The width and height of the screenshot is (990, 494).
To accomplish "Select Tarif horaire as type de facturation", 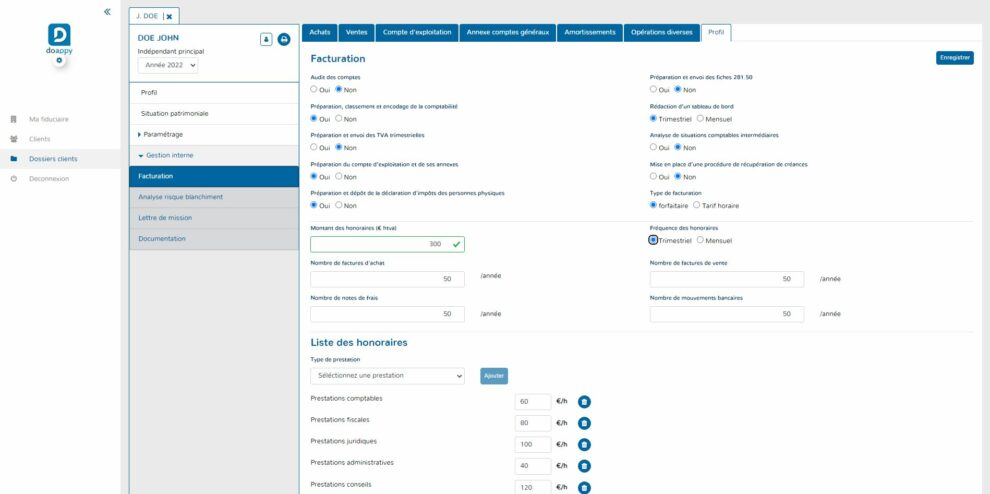I will [x=698, y=205].
